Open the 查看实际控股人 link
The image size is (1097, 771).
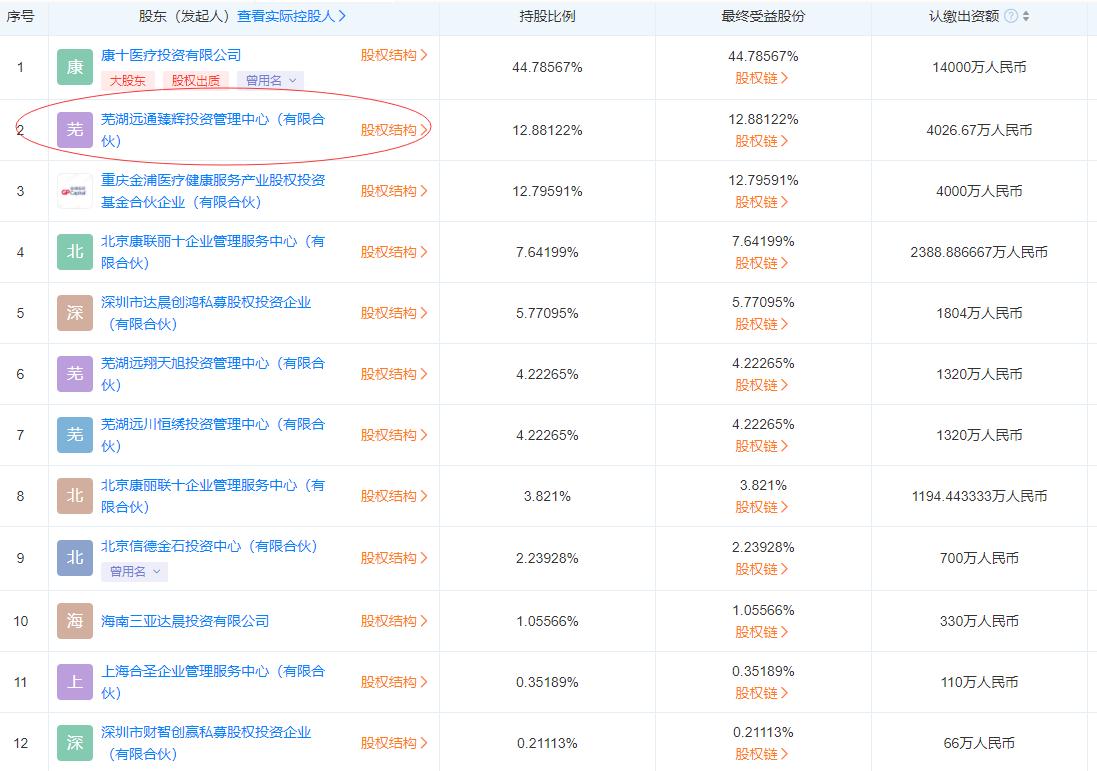(x=287, y=16)
